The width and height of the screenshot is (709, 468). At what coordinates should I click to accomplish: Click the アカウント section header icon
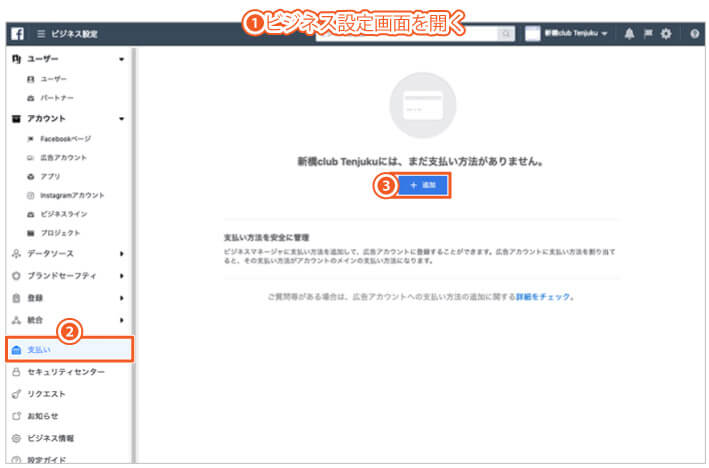pos(16,119)
